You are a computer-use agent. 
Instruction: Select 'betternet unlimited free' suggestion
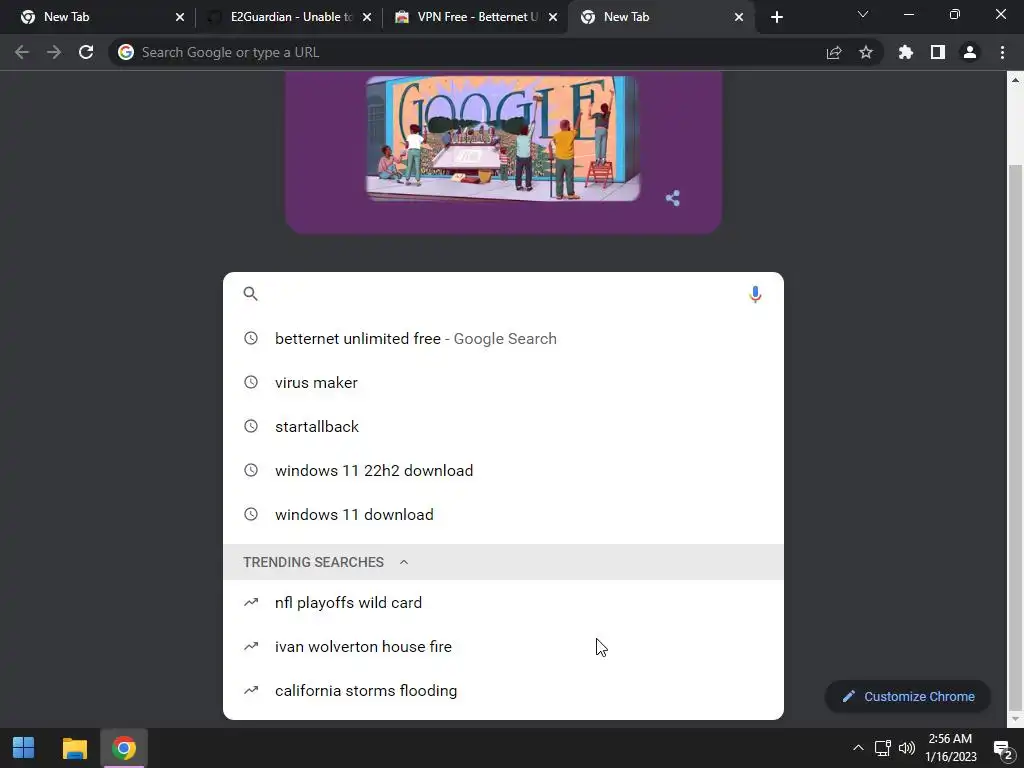click(503, 338)
